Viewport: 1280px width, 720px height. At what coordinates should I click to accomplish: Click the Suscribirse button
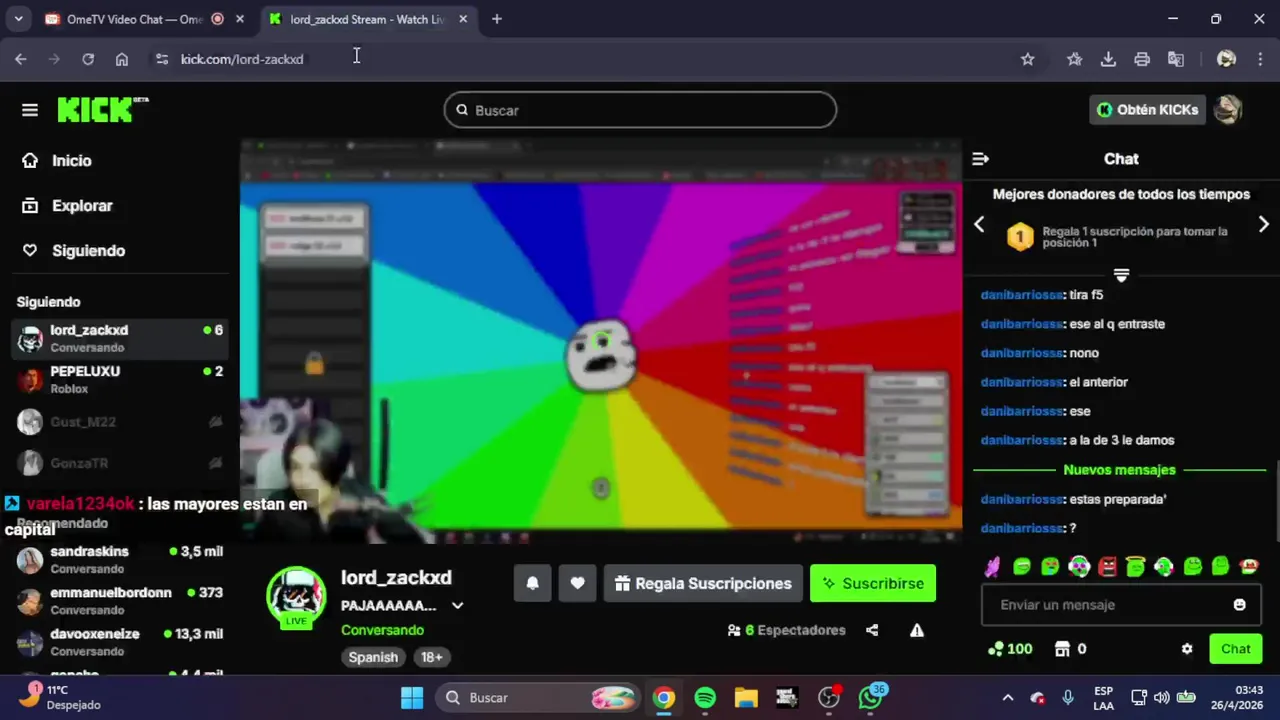coord(873,584)
